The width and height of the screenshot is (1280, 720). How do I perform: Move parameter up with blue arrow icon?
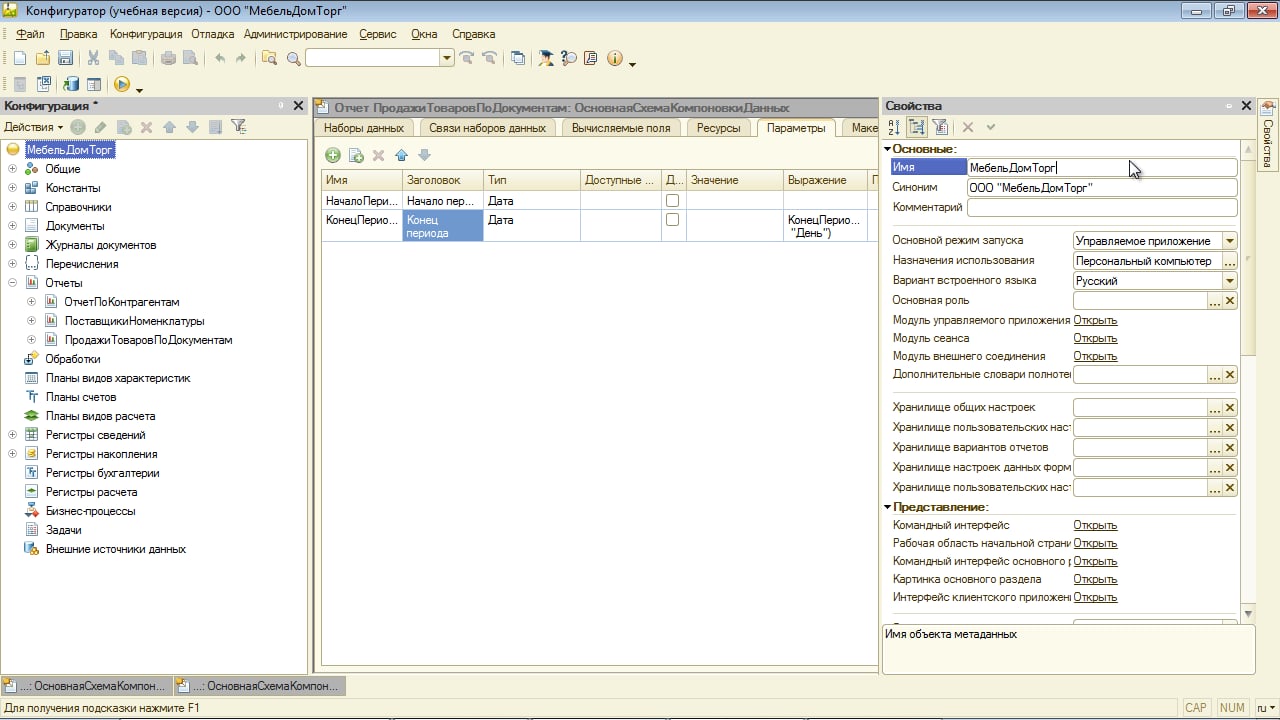click(x=401, y=155)
